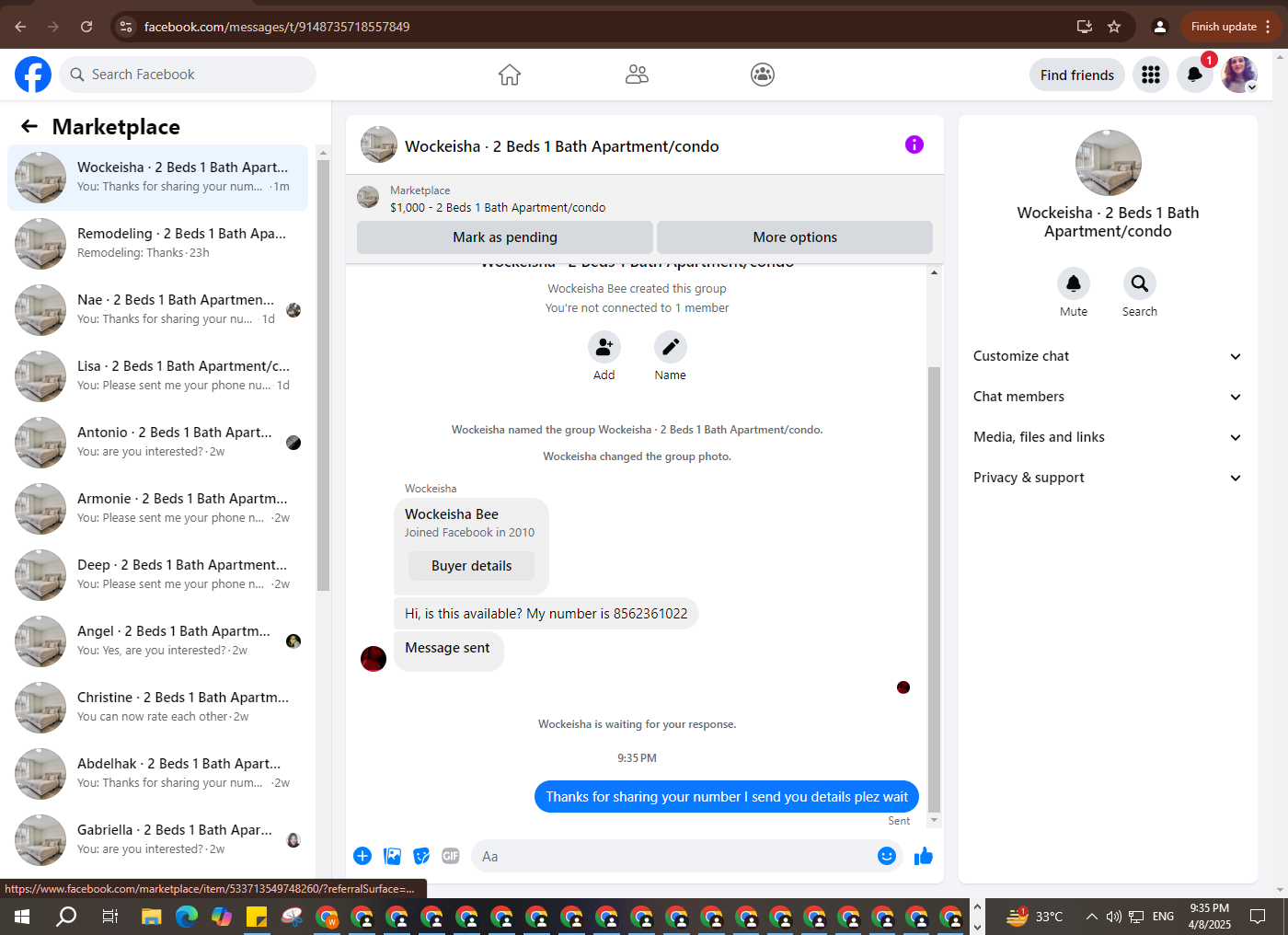Open Gabriella conversation in list
This screenshot has height=935, width=1288.
point(158,840)
